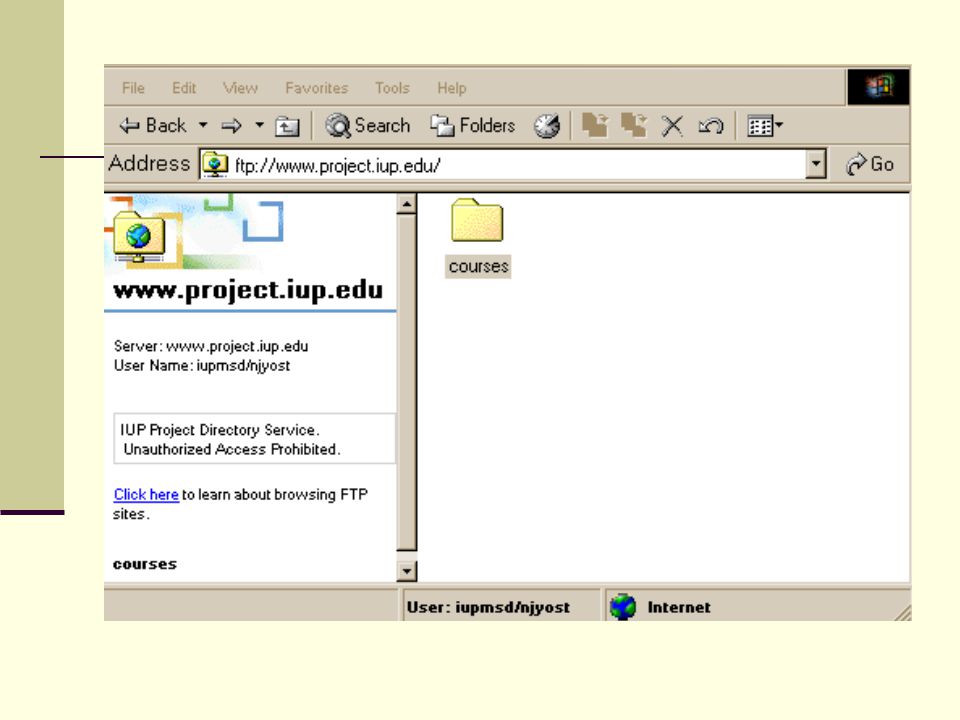Open the Views dropdown button

pos(765,126)
